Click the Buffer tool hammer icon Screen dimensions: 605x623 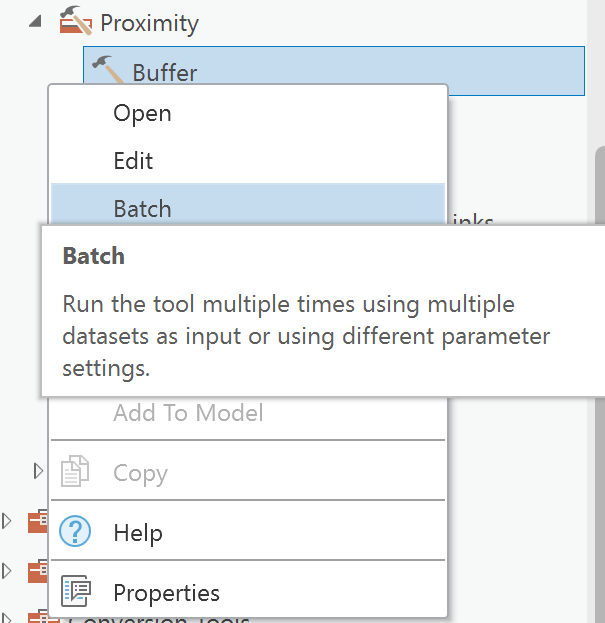(x=106, y=69)
